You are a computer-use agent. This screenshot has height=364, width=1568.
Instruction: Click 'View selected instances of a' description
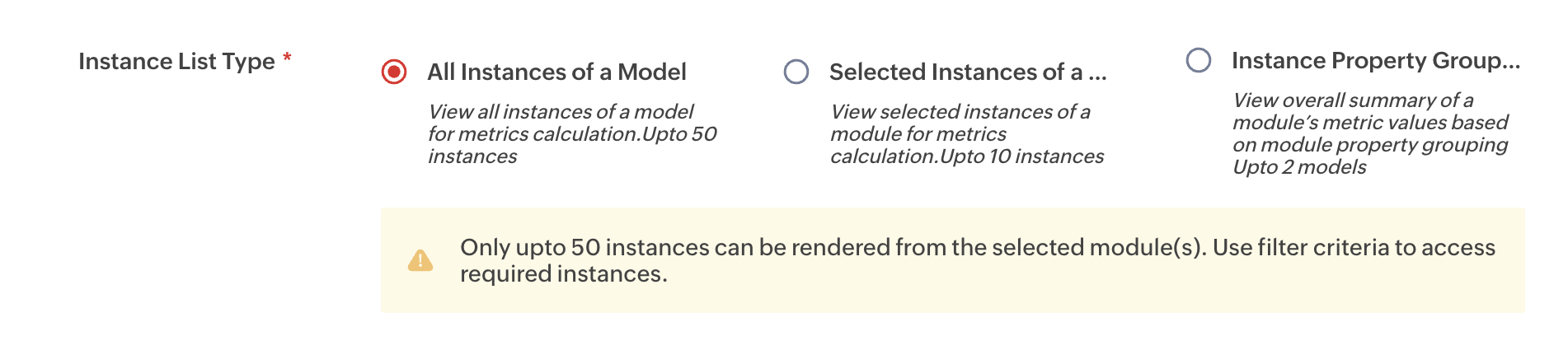960,111
